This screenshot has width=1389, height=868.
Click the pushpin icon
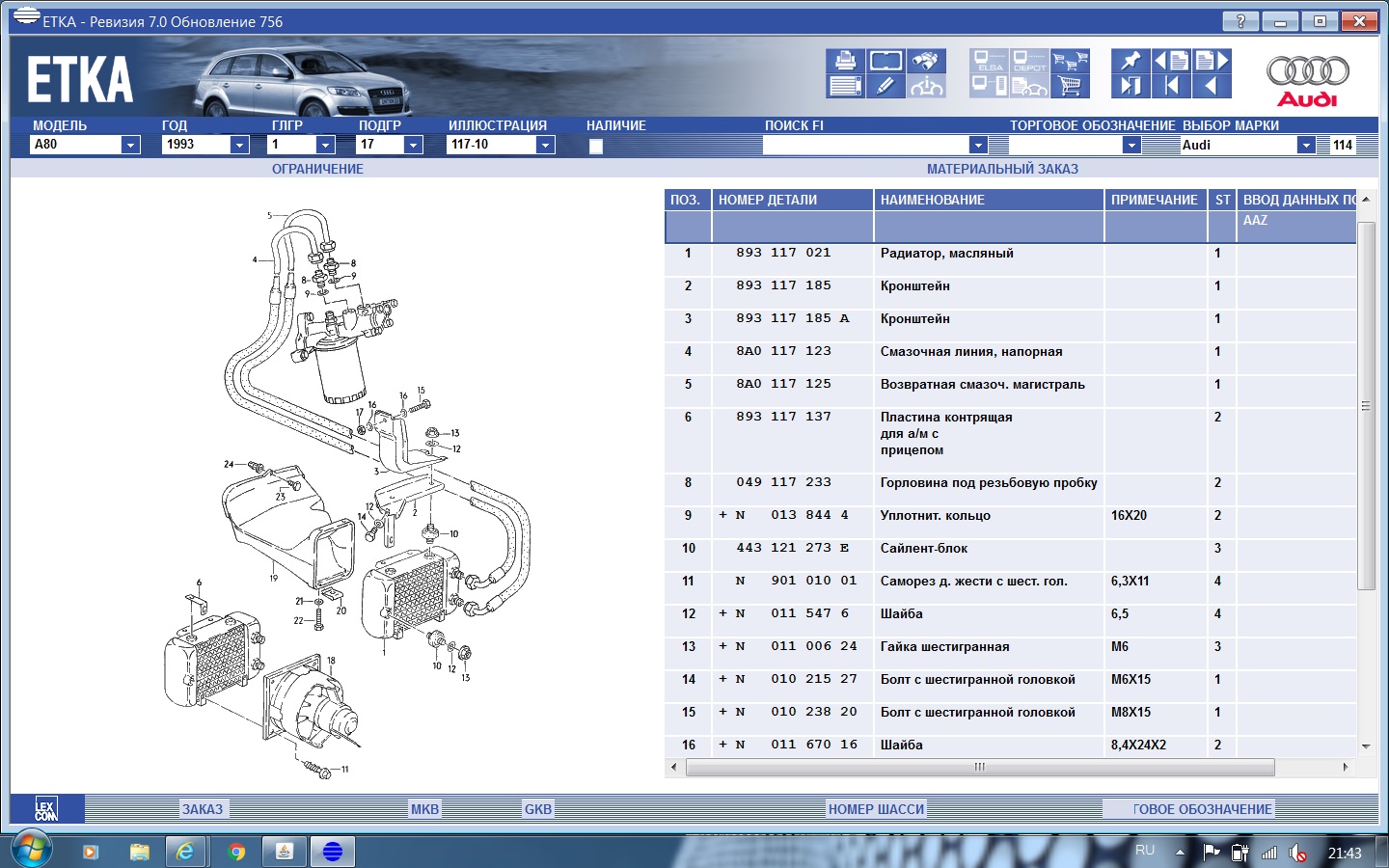click(1130, 61)
